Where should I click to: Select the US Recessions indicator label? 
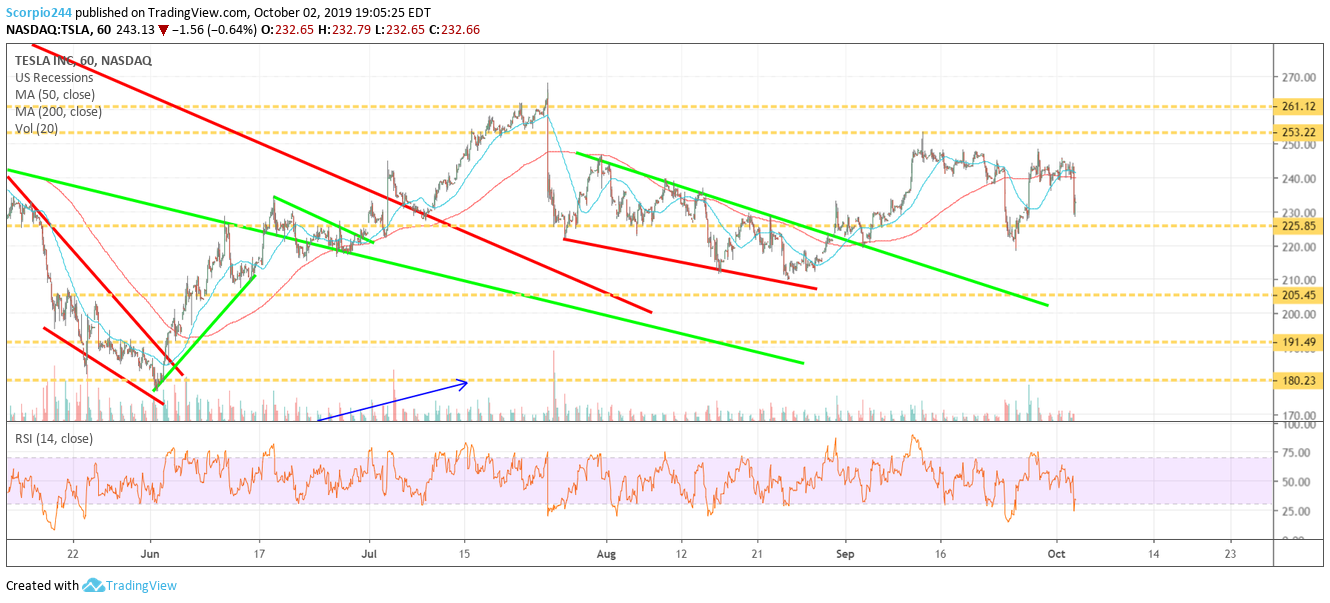point(54,77)
